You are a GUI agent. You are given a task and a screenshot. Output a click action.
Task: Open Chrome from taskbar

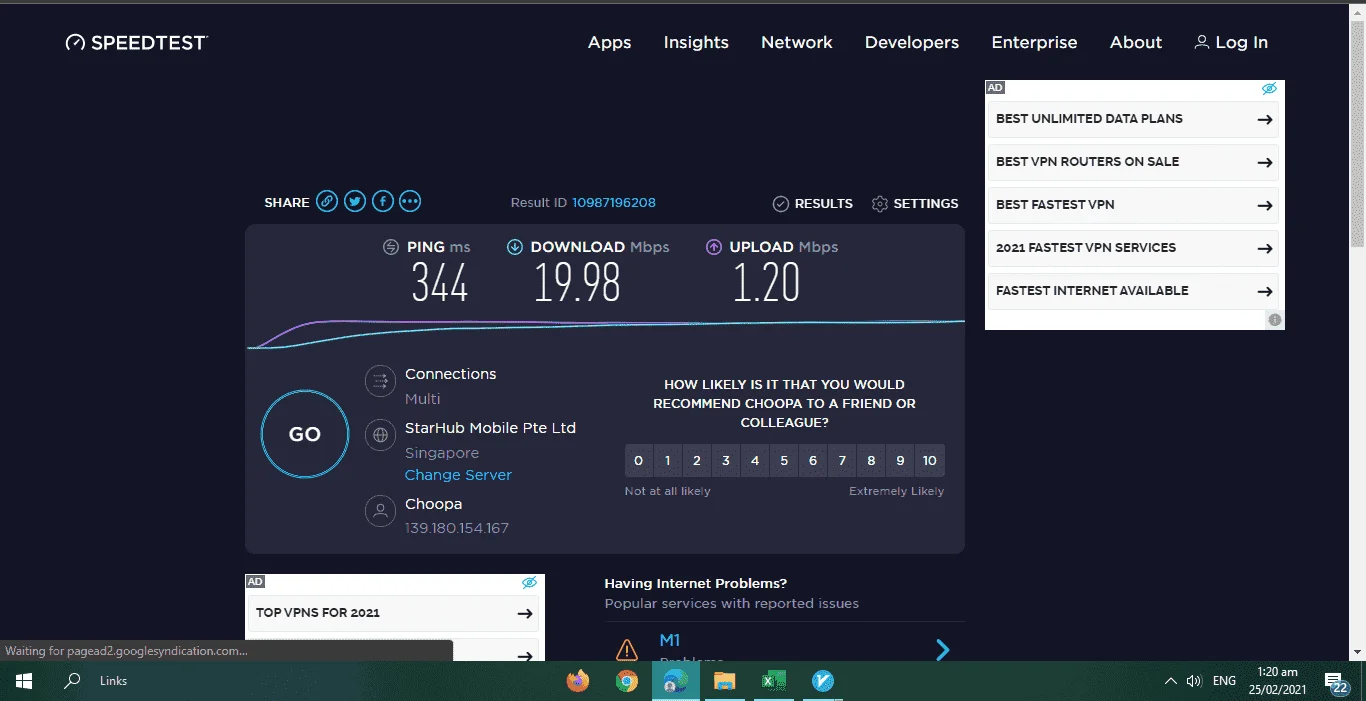tap(627, 681)
